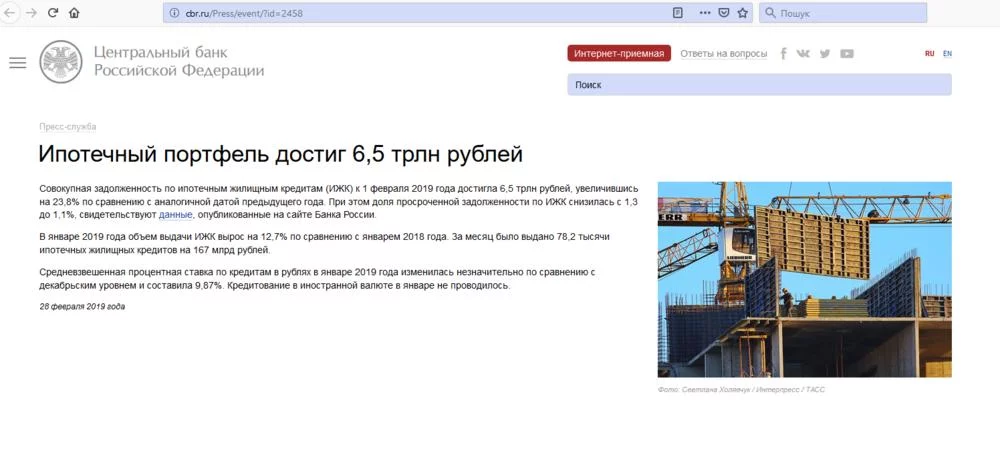The image size is (1000, 451).
Task: Click the Центральный банк Российской Федерации title
Action: pyautogui.click(x=179, y=61)
